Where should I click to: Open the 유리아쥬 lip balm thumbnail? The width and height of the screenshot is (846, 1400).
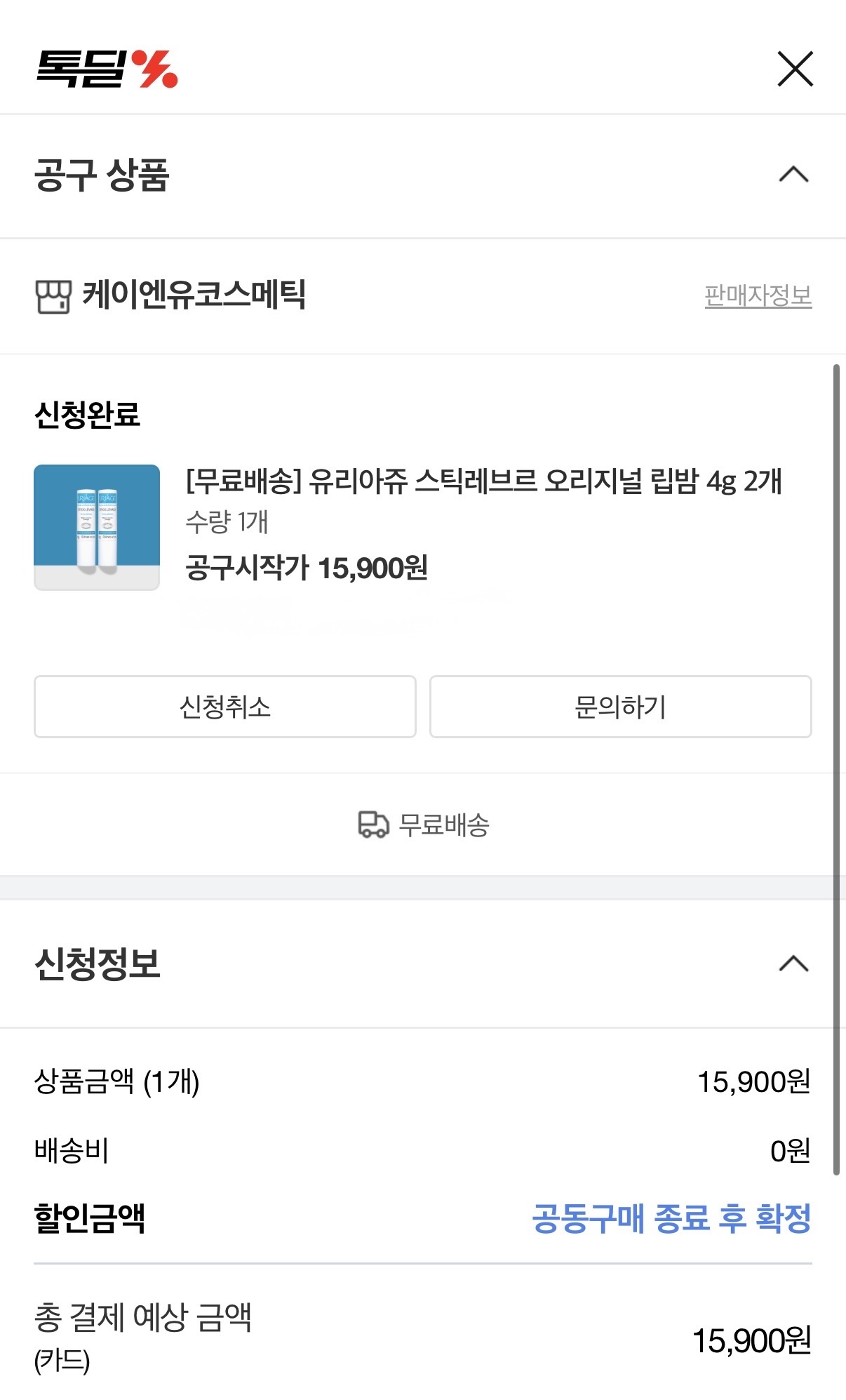(97, 527)
